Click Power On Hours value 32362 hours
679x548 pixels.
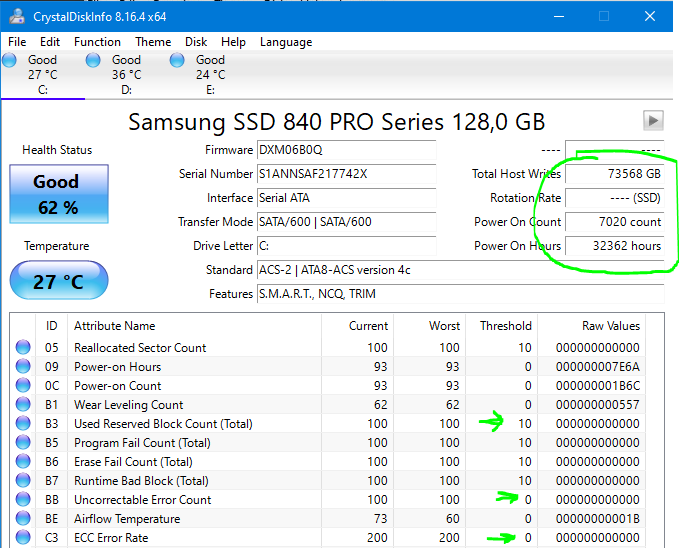614,246
